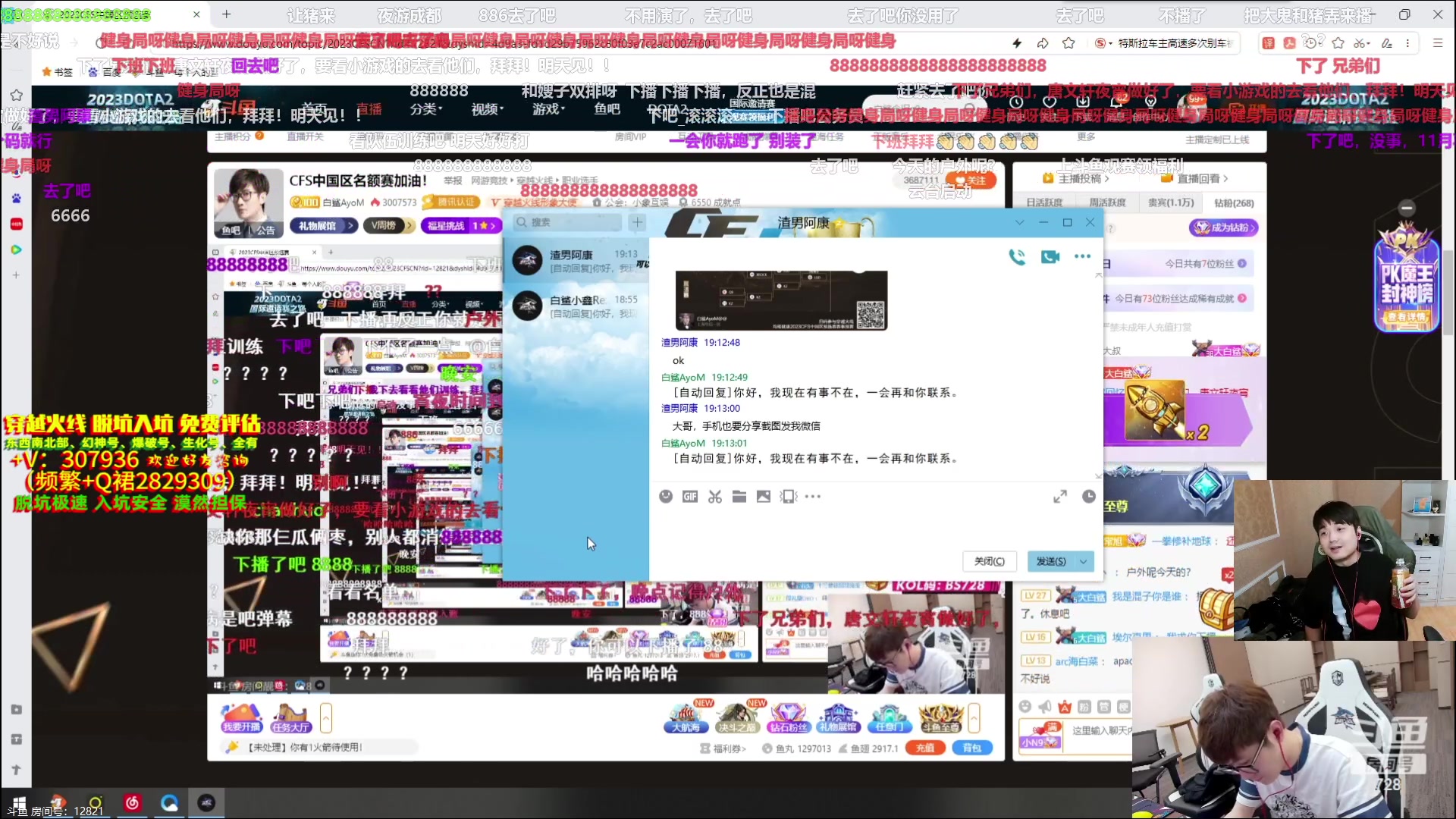This screenshot has height=819, width=1456.
Task: Open the chevron dropdown in the QQ title bar
Action: click(x=1019, y=222)
